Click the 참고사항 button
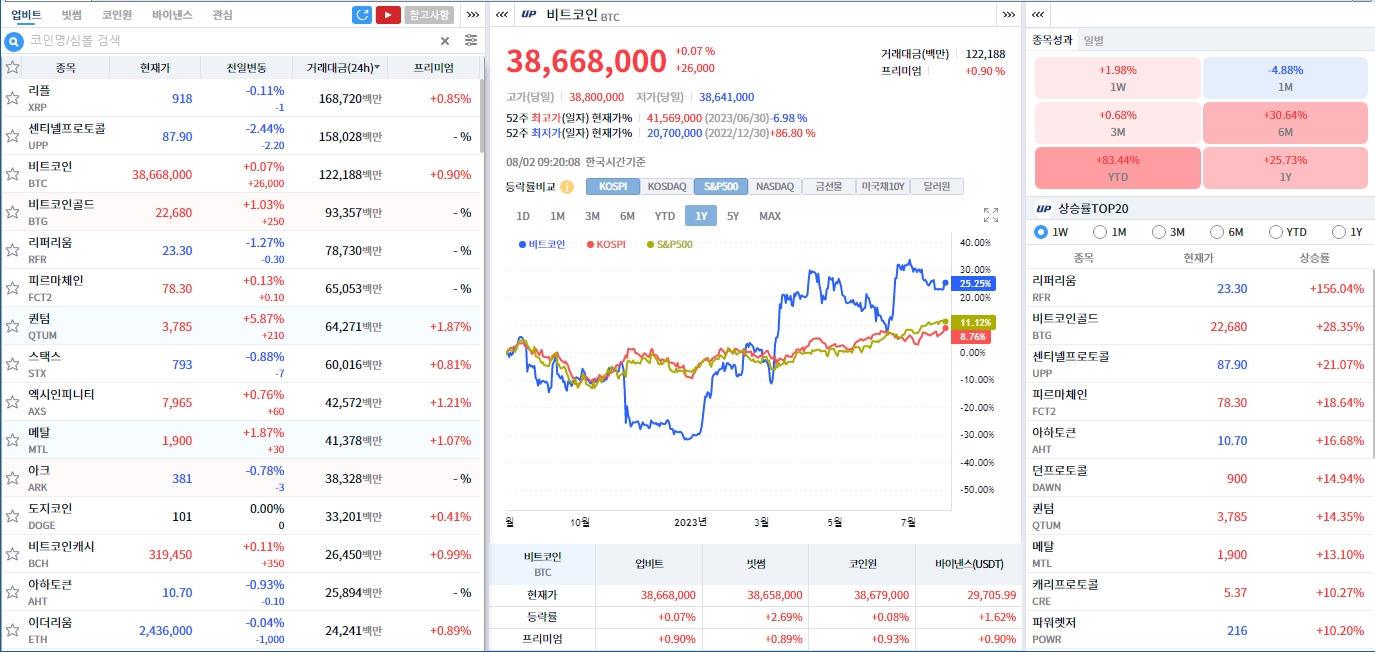 tap(430, 15)
